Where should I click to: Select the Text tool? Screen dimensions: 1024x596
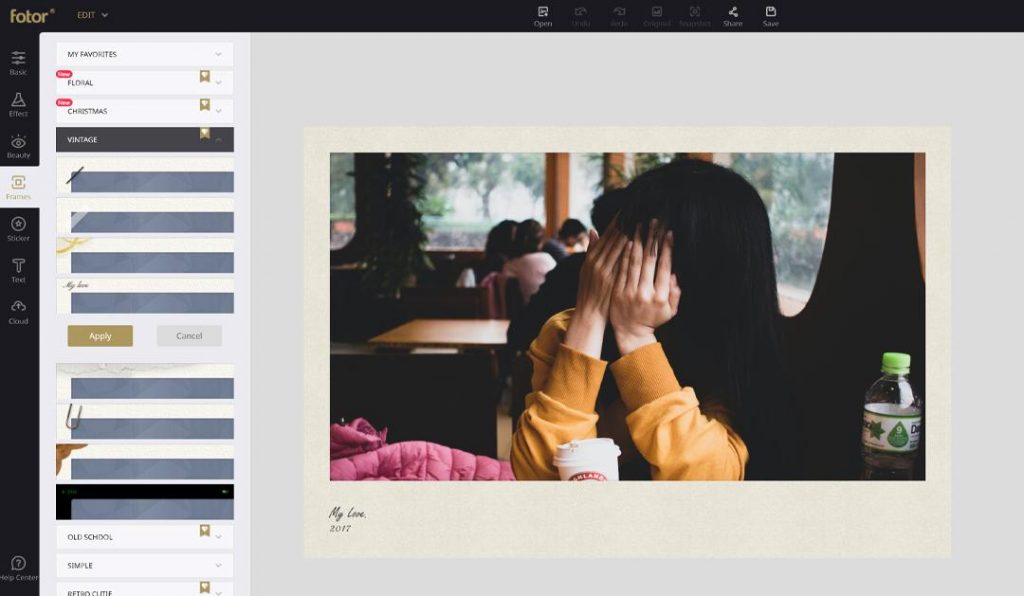click(18, 270)
